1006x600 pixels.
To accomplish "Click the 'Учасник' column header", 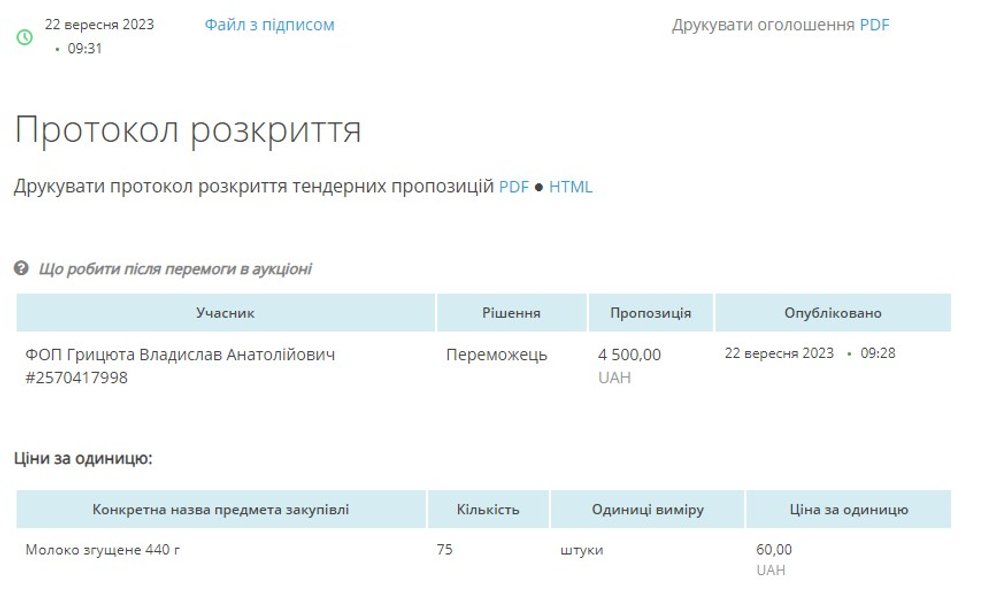I will [225, 313].
